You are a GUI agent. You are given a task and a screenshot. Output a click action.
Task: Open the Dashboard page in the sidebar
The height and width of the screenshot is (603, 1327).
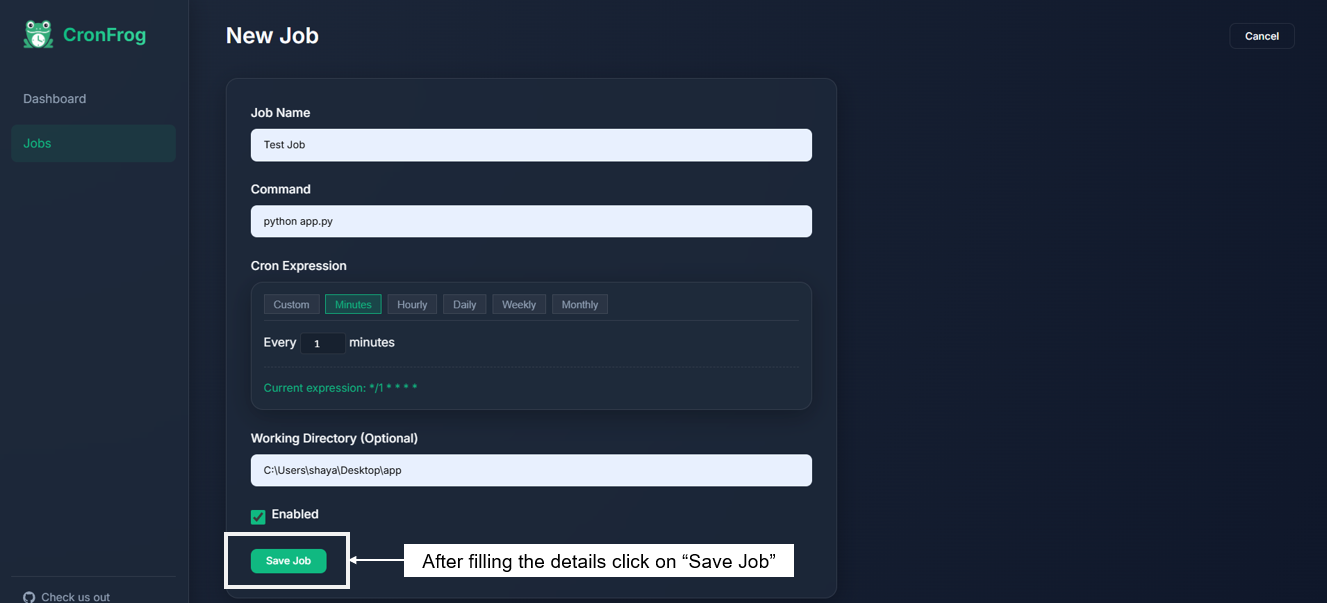[x=55, y=99]
